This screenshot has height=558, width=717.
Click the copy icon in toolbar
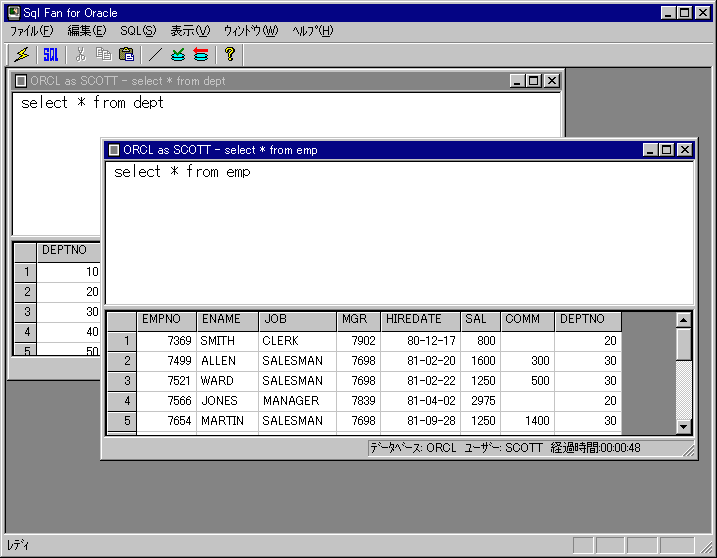[x=103, y=55]
